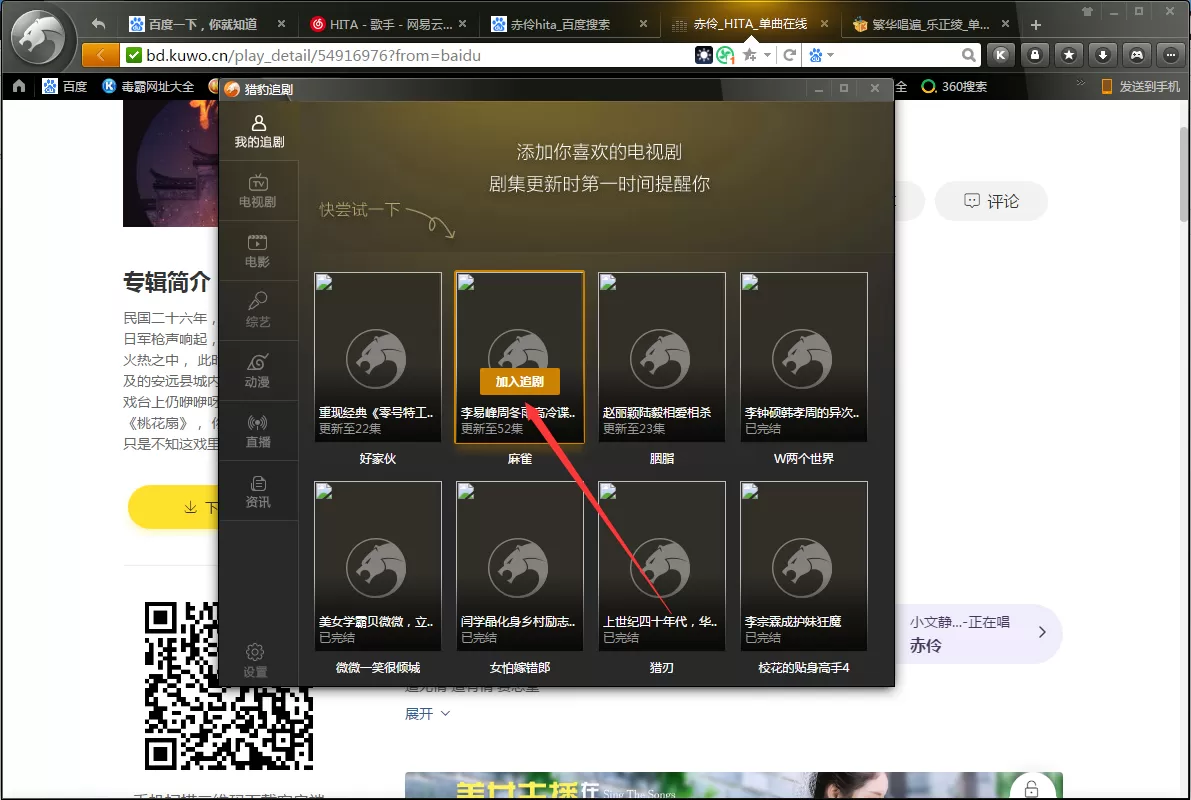Image resolution: width=1191 pixels, height=800 pixels.
Task: Open 设置 settings gear in the sidebar
Action: click(255, 660)
